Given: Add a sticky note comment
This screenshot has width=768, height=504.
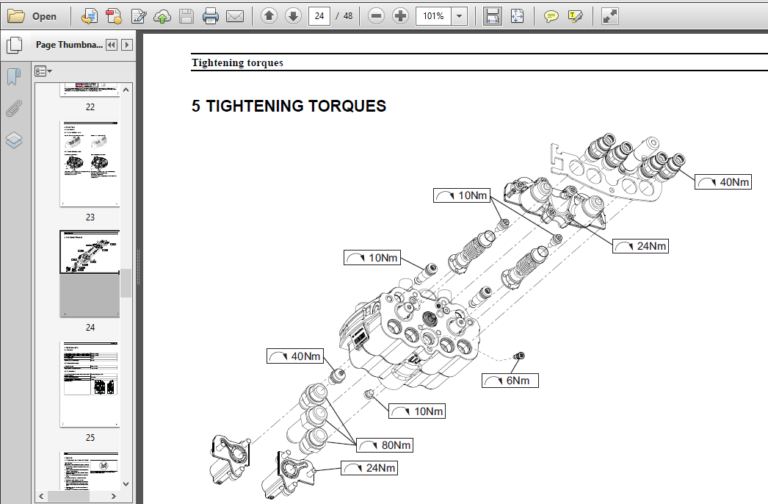Looking at the screenshot, I should coord(551,16).
